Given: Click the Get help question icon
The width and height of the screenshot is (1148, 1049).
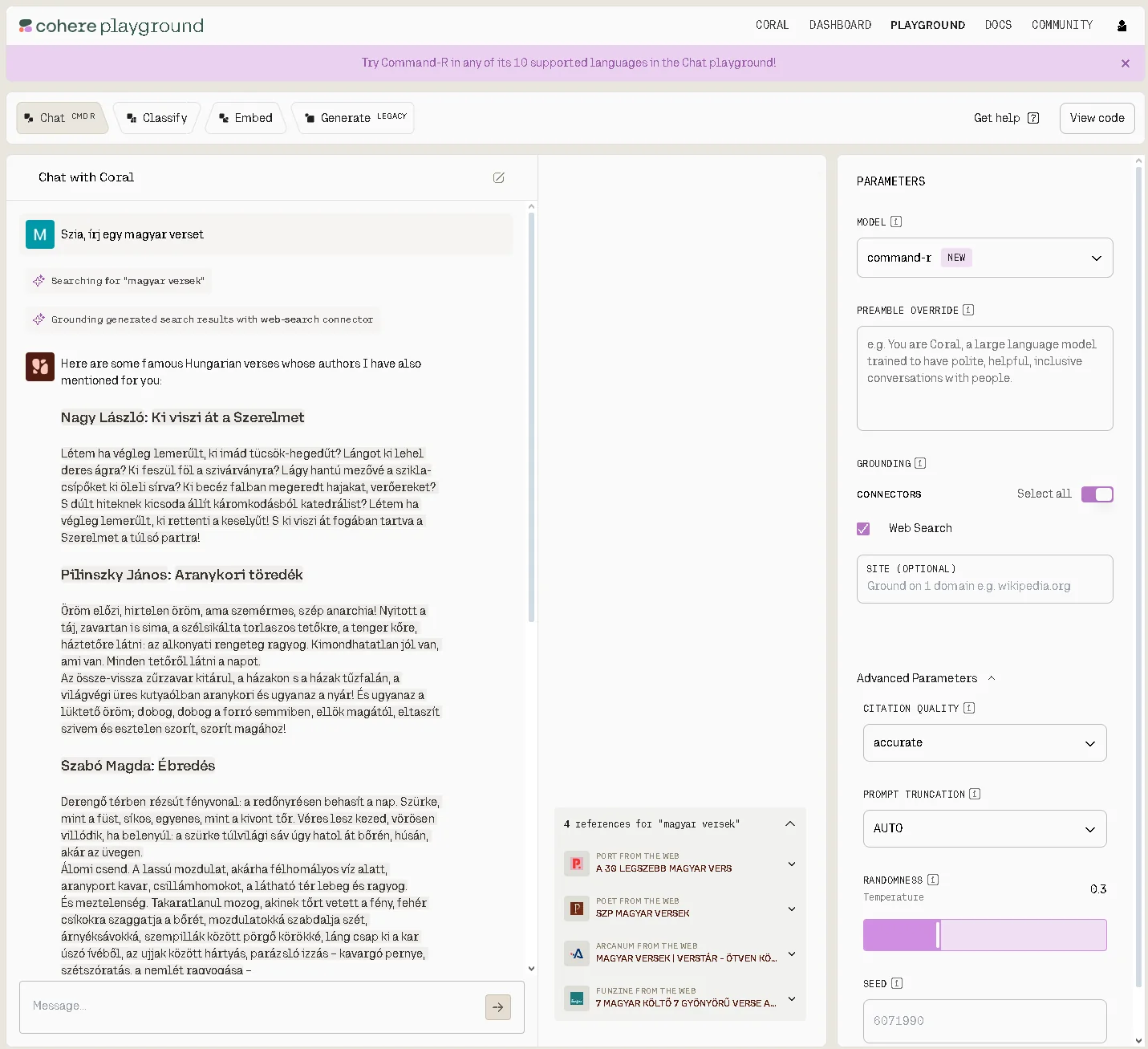Looking at the screenshot, I should tap(1033, 118).
